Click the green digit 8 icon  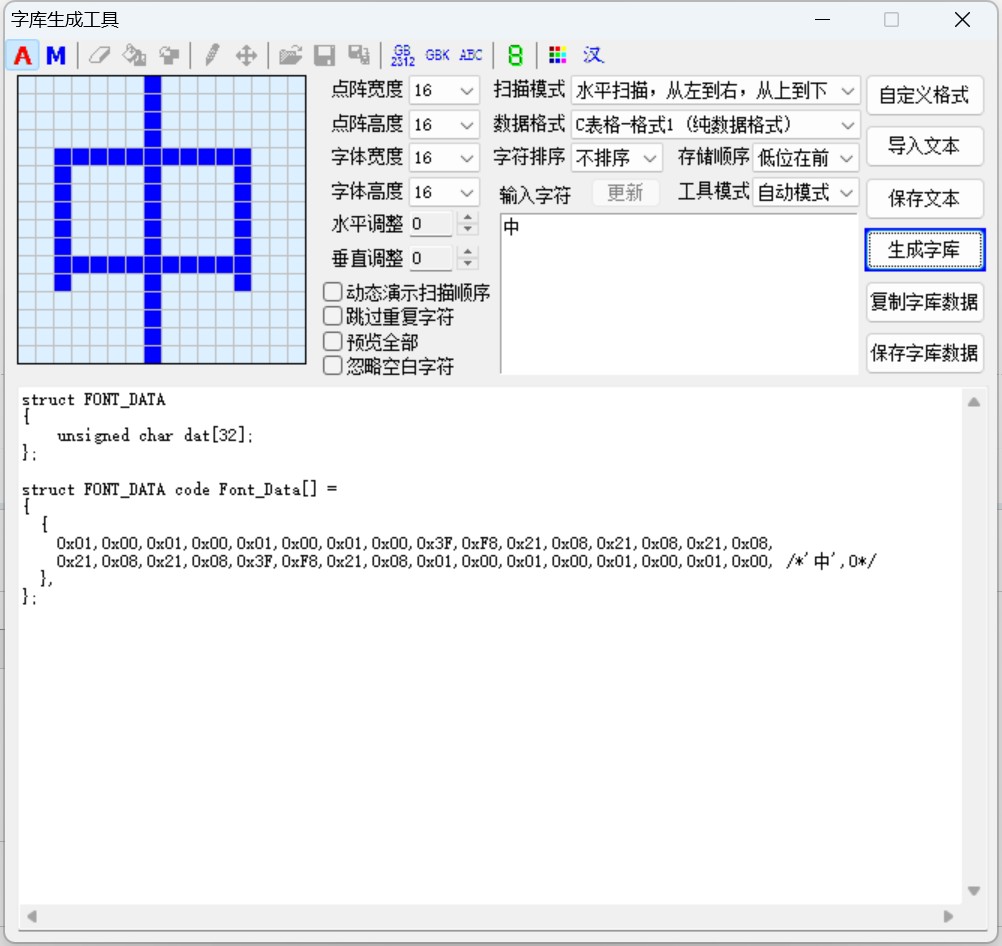515,56
